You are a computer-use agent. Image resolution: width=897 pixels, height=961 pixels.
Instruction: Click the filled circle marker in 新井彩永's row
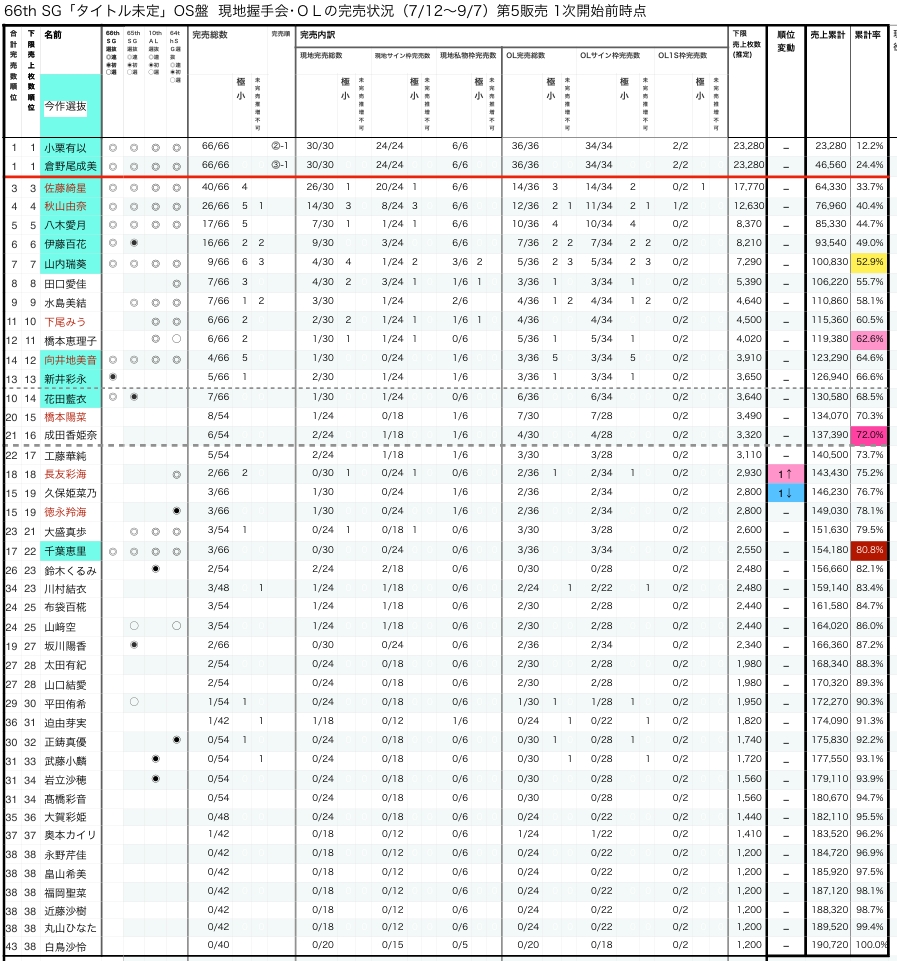pos(112,378)
